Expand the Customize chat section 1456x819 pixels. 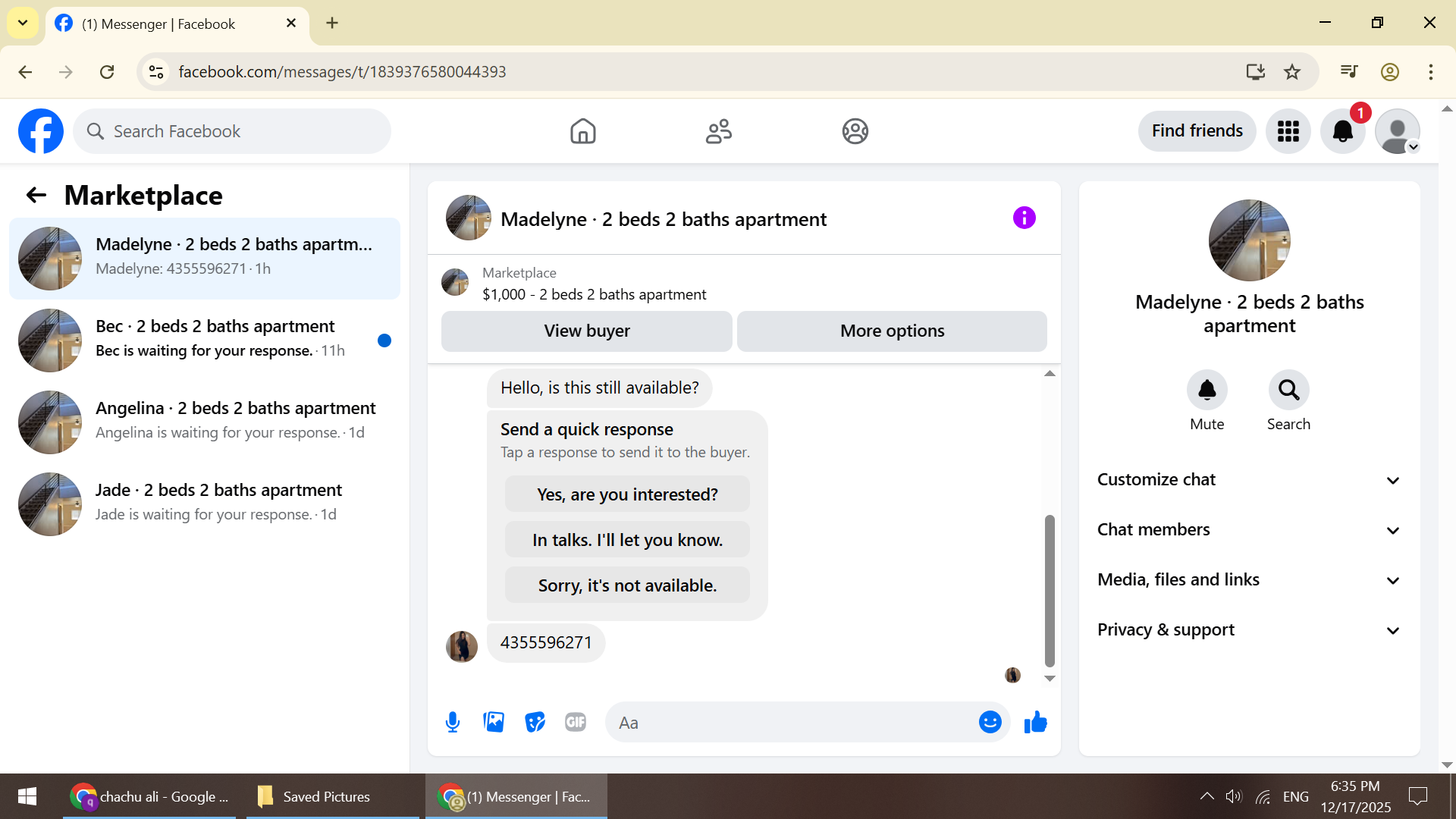tap(1249, 480)
